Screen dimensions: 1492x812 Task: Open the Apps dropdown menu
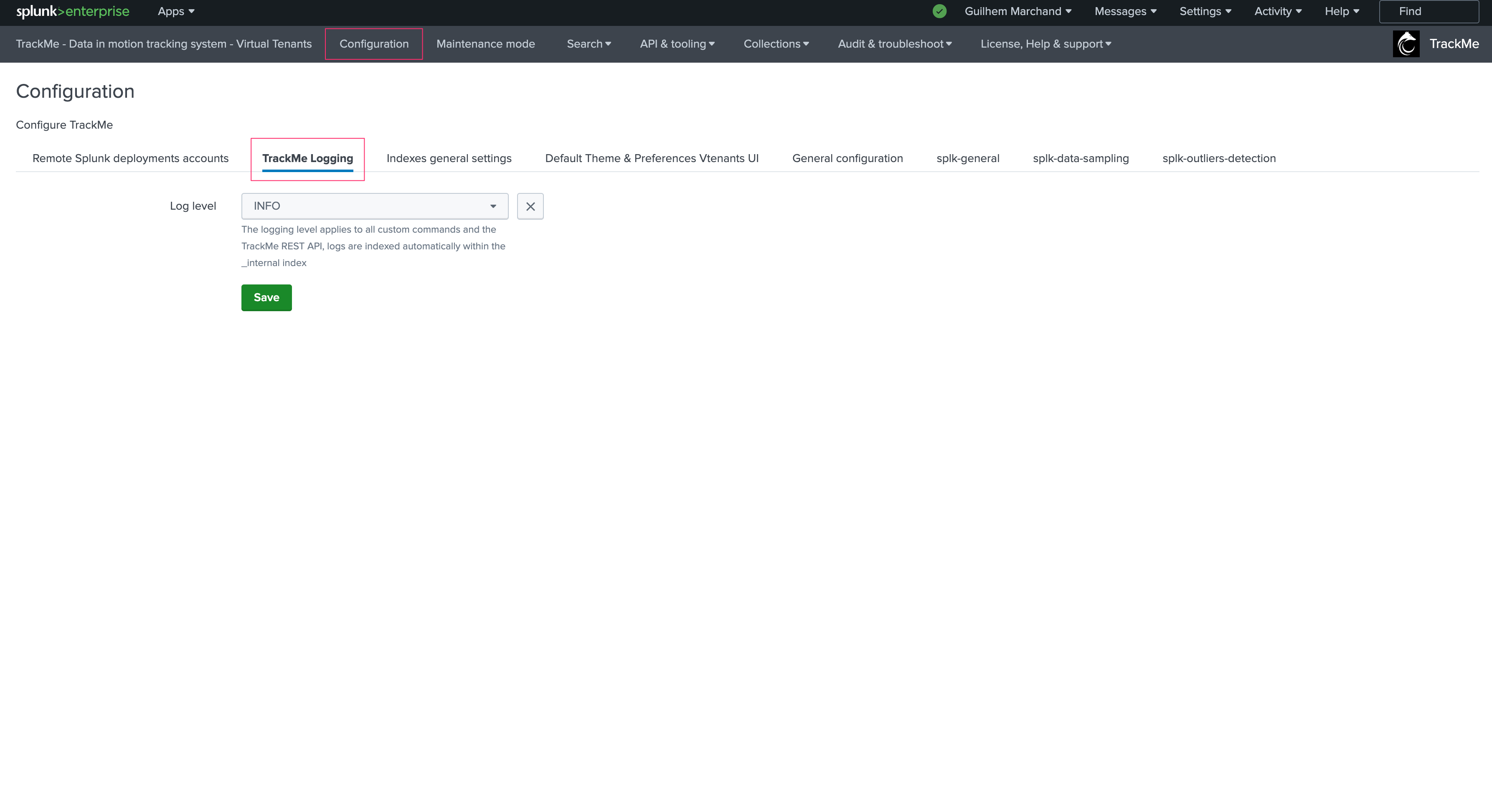pos(176,11)
